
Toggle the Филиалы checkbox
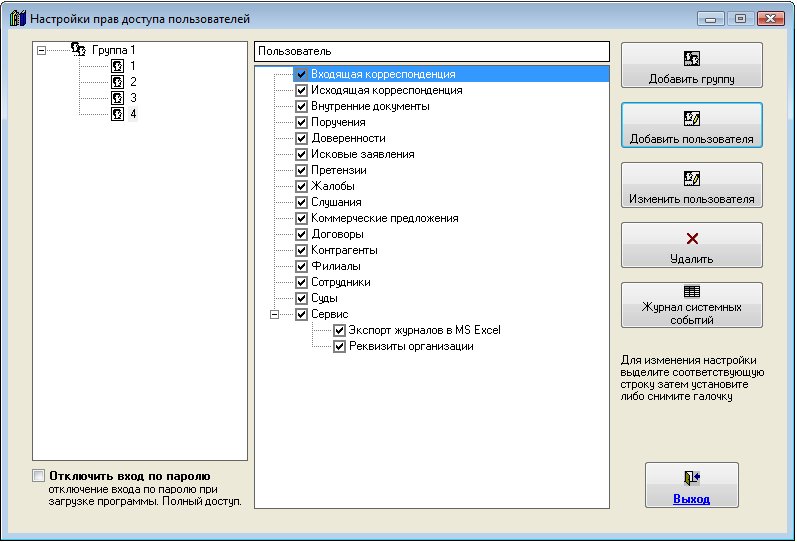[x=301, y=266]
